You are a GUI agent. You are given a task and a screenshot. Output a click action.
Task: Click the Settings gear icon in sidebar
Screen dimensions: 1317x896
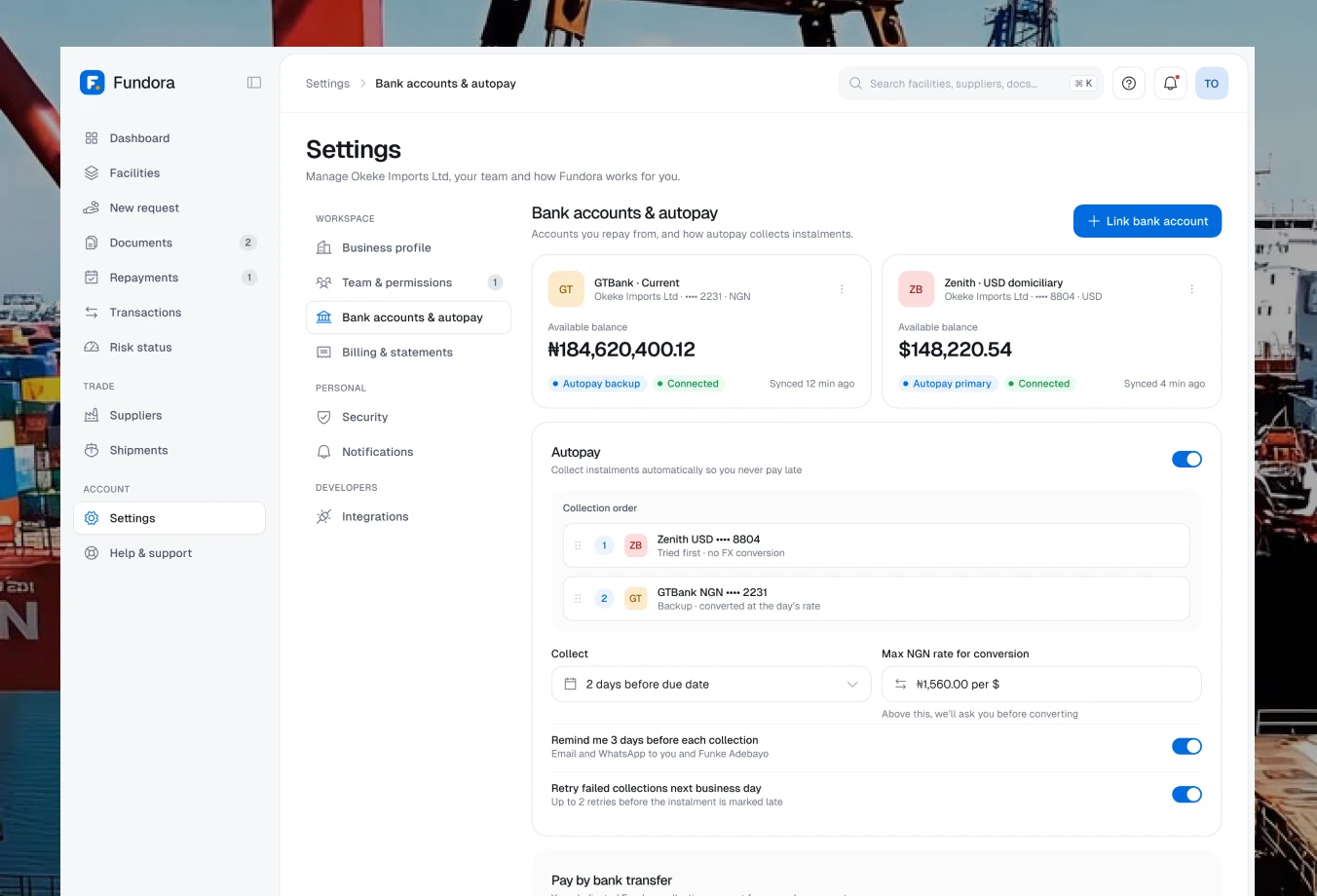coord(92,518)
